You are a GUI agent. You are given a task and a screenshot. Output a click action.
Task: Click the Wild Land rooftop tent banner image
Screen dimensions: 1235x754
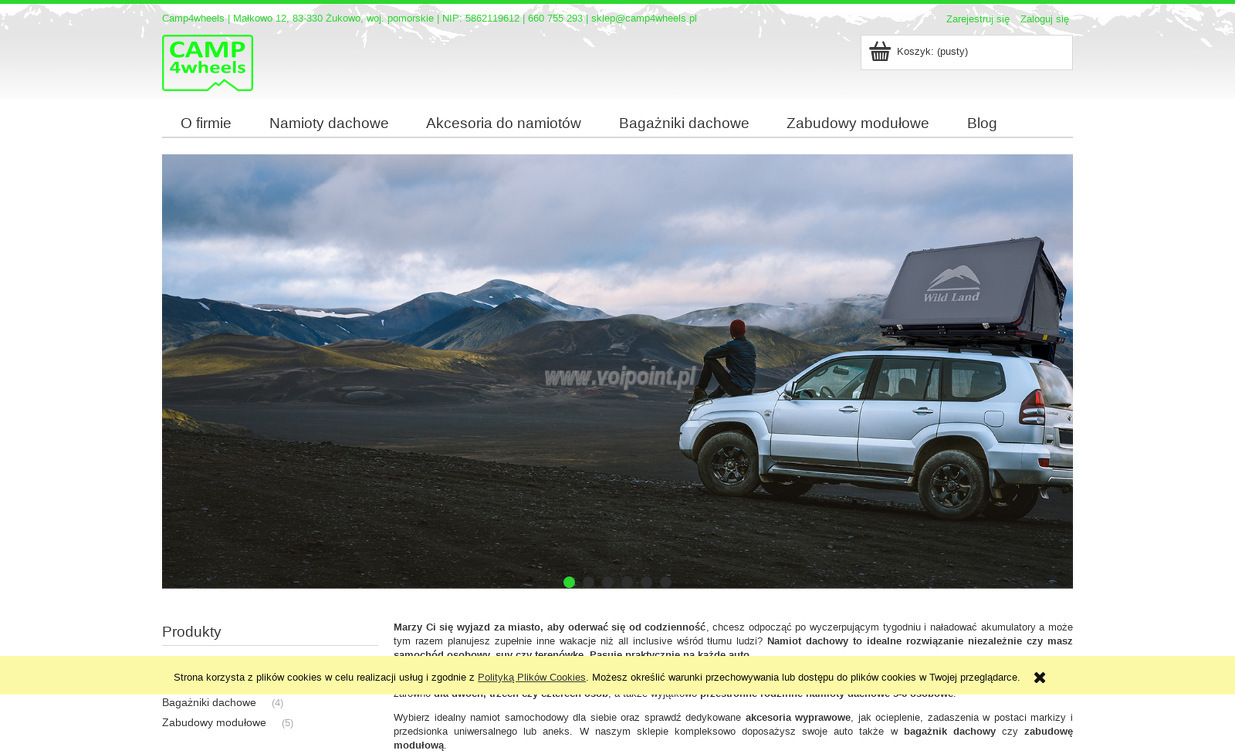(x=617, y=371)
